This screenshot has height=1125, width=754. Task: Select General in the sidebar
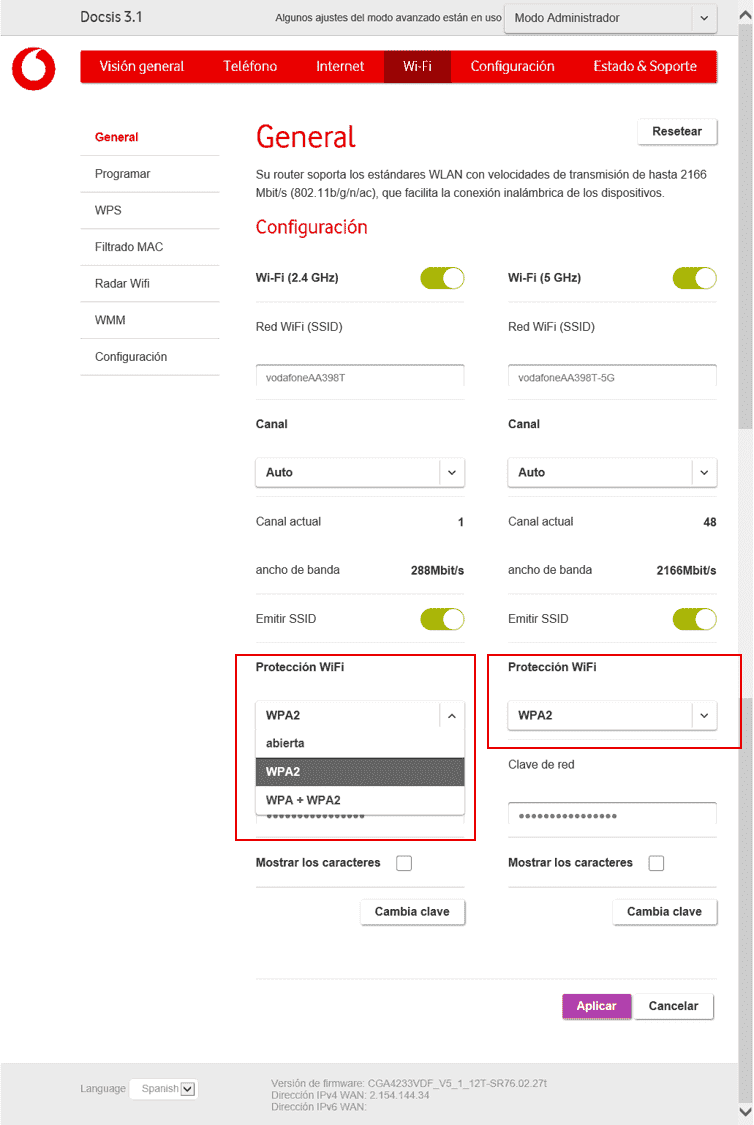tap(116, 137)
